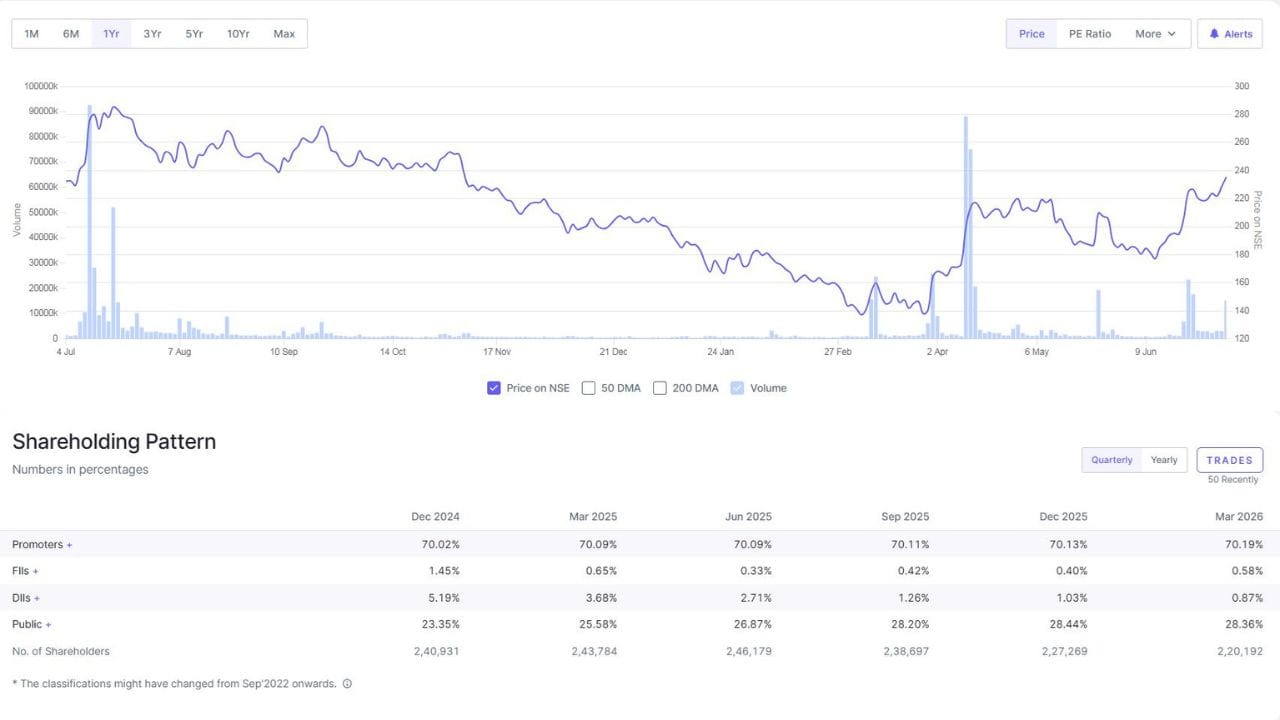Screen dimensions: 1280x720
Task: Click the tall April volume bar
Action: (x=966, y=228)
